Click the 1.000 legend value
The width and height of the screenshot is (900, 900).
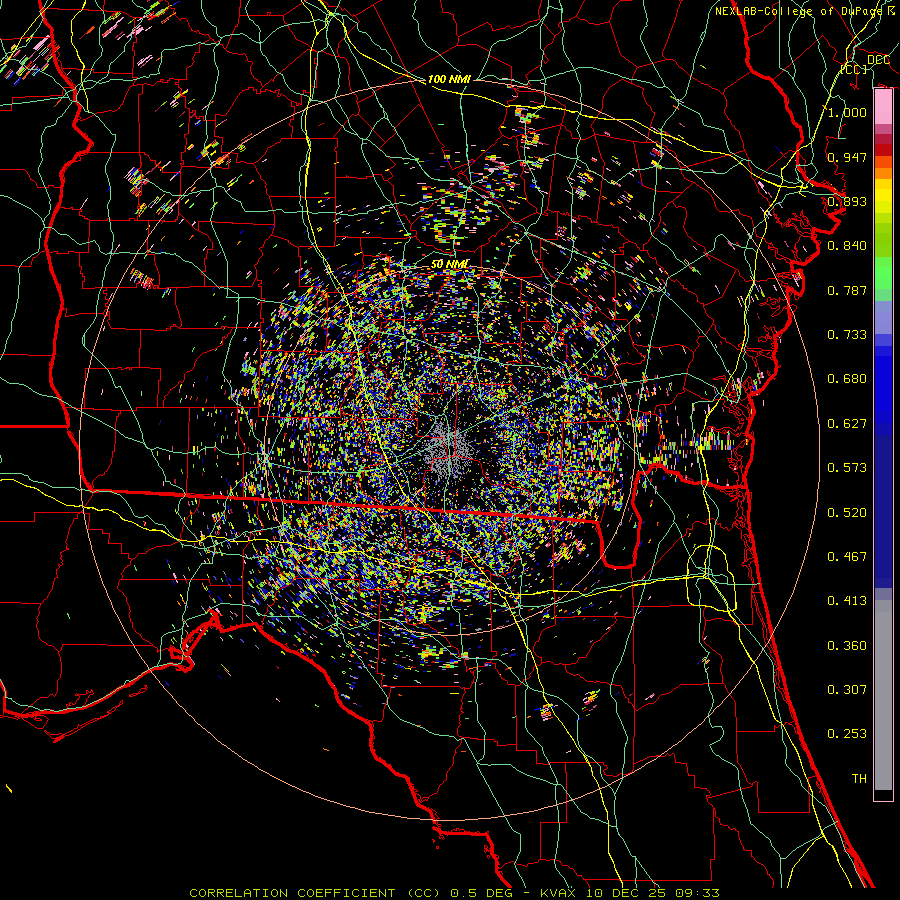847,112
